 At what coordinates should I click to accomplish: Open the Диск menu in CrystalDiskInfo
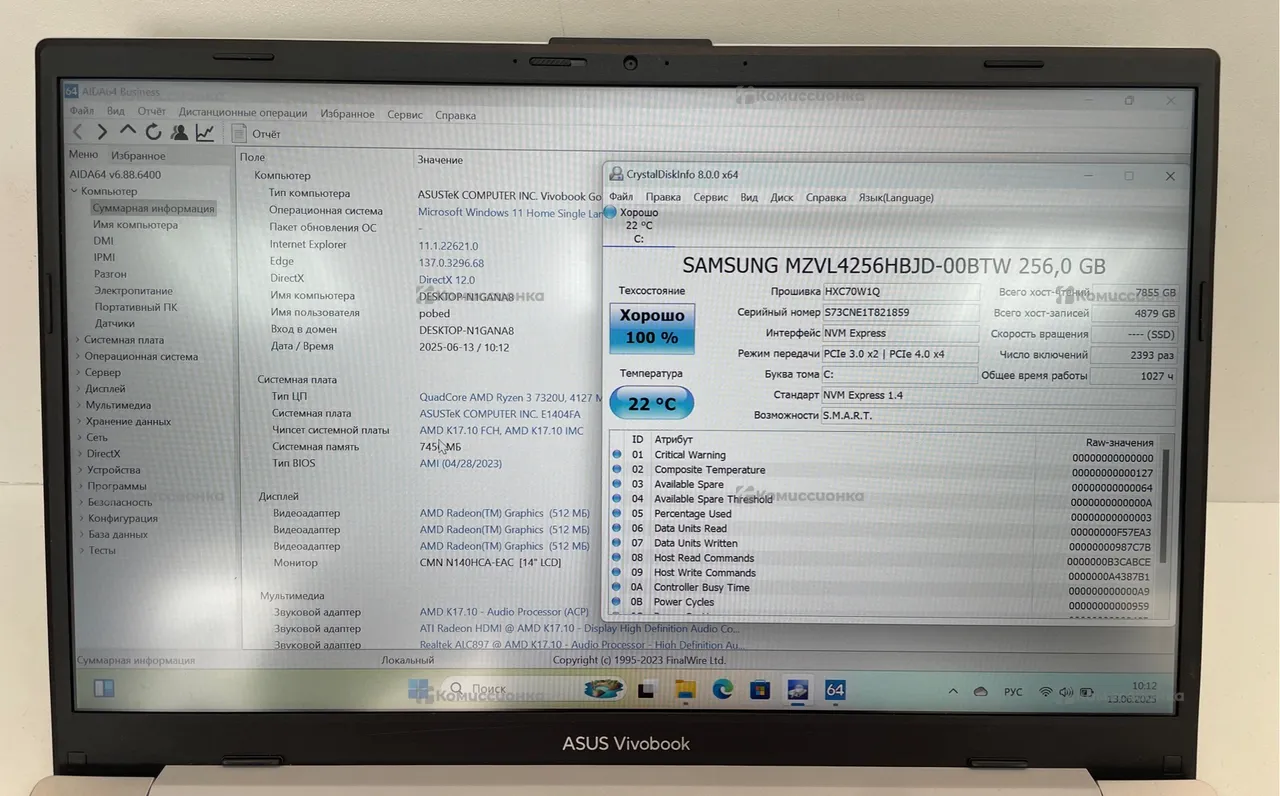(x=782, y=197)
